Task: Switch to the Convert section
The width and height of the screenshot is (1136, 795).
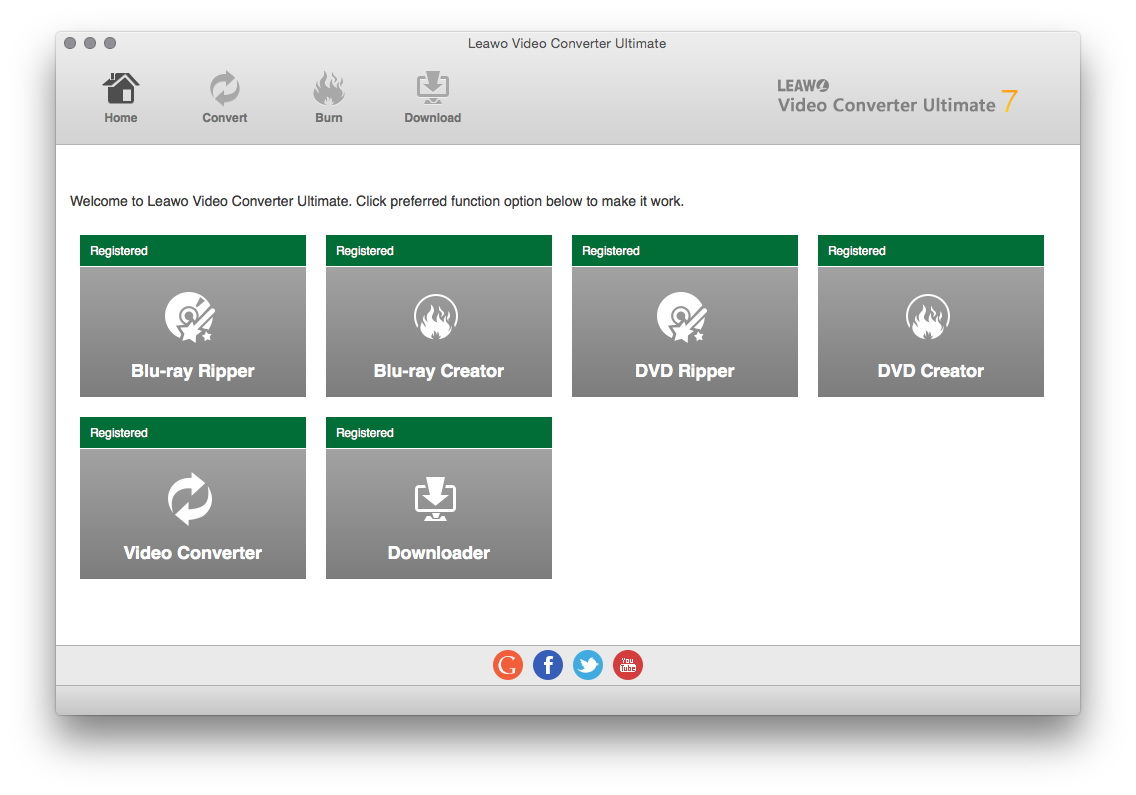Action: click(x=225, y=97)
